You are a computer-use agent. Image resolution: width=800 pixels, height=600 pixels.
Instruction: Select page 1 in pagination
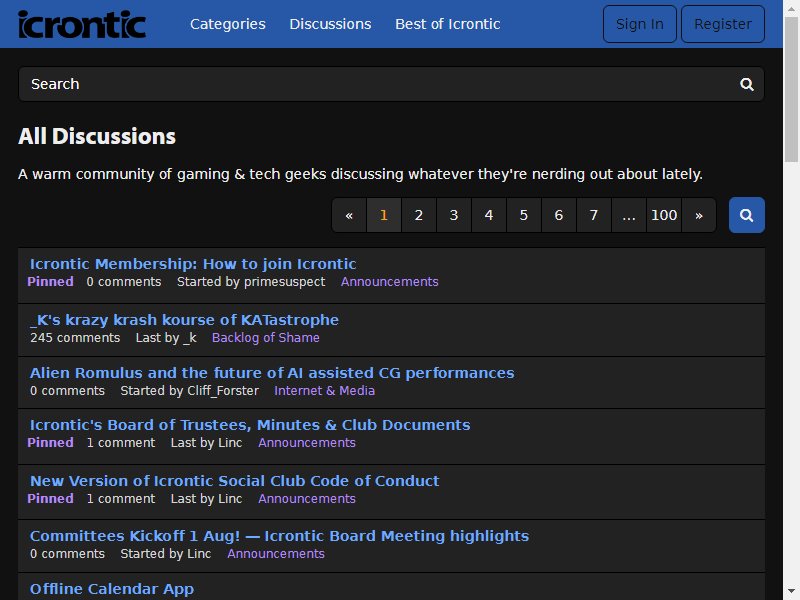click(x=384, y=215)
